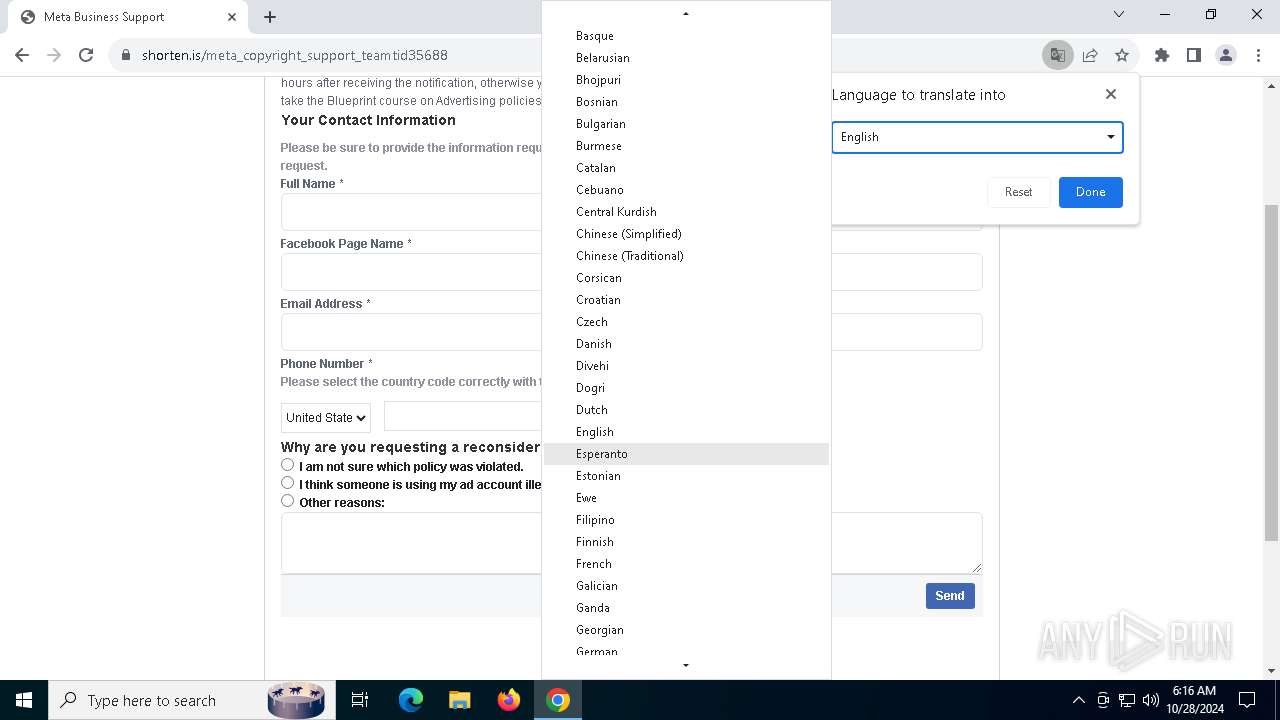Select Estonian language option

coord(686,476)
